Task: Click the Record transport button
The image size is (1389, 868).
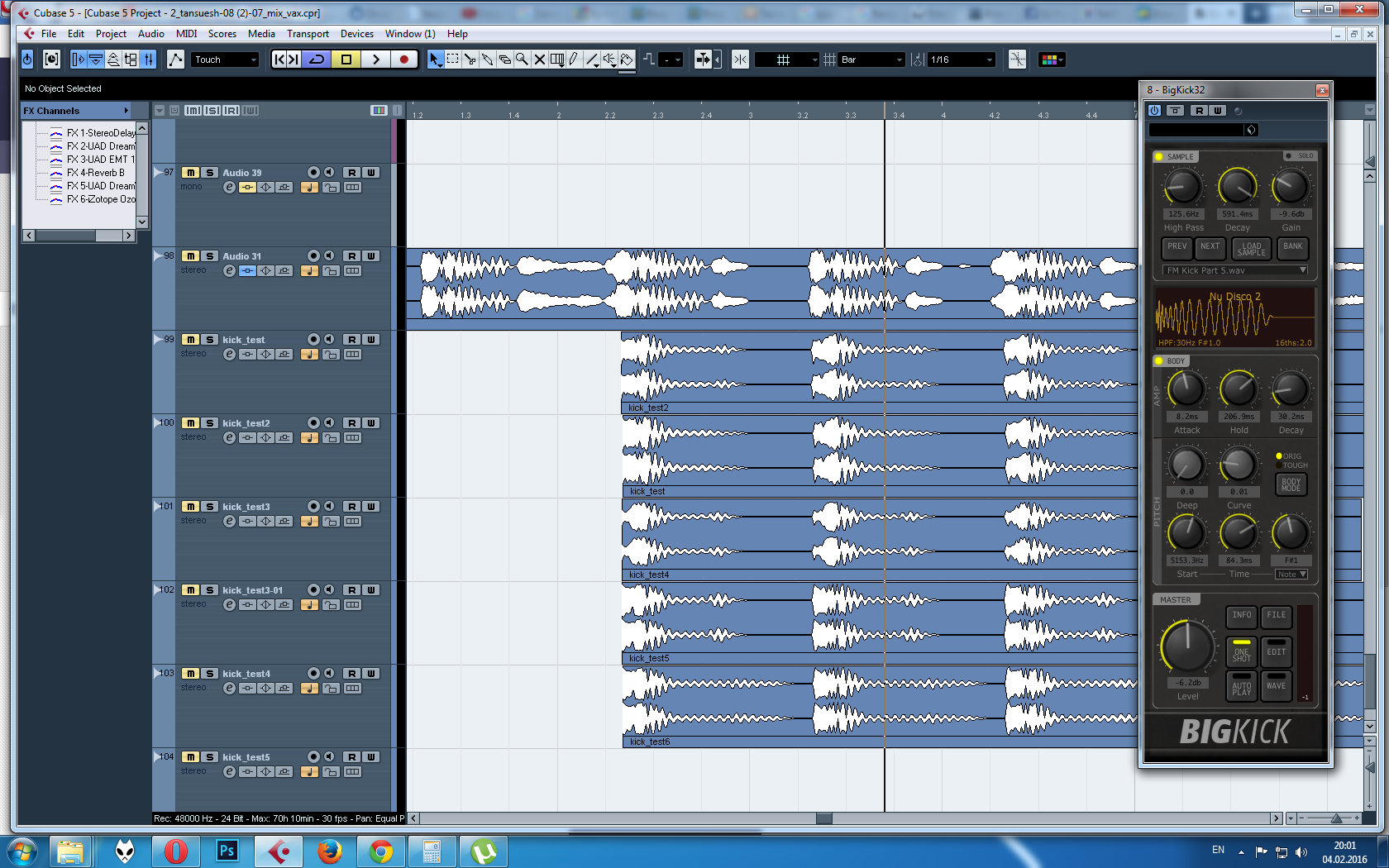Action: coord(404,60)
